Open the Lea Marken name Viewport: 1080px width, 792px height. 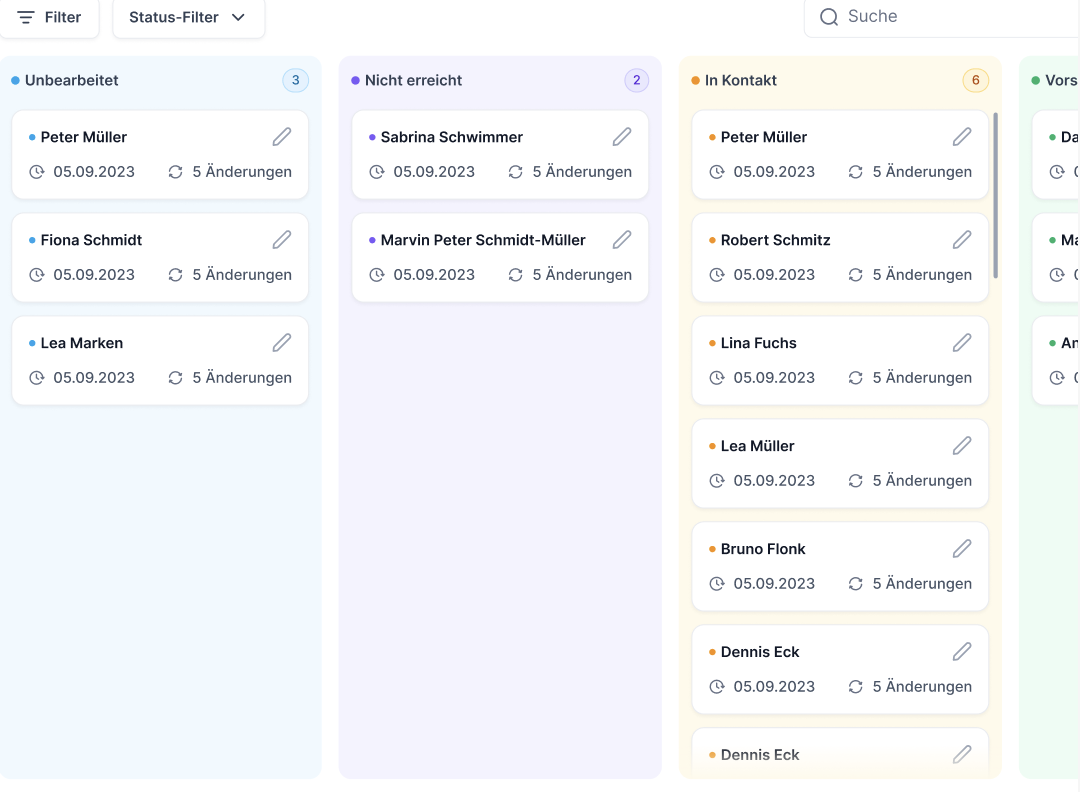(x=82, y=343)
